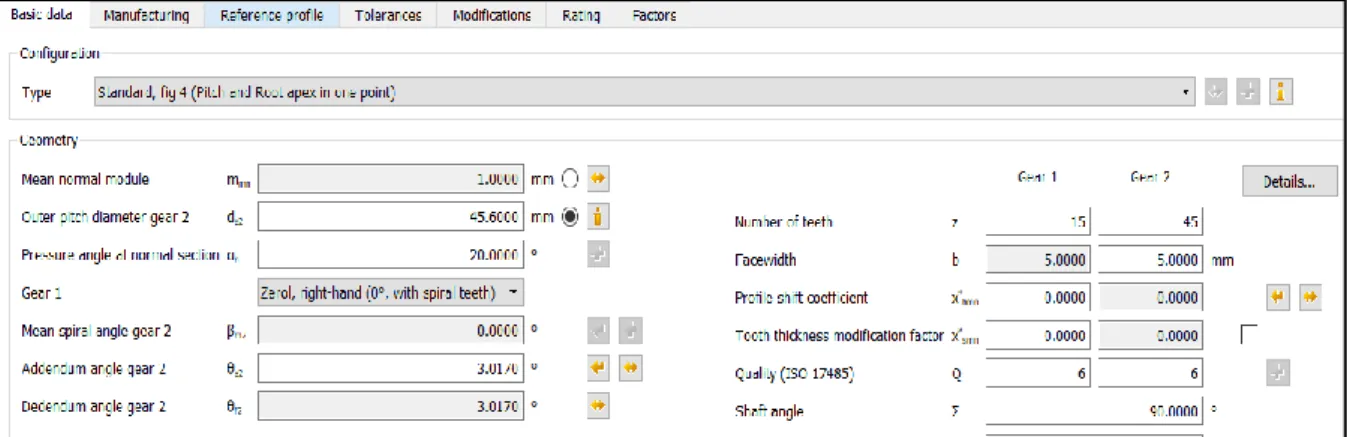Edit the Addendum angle gear 2 field
This screenshot has width=1347, height=437.
coord(390,368)
